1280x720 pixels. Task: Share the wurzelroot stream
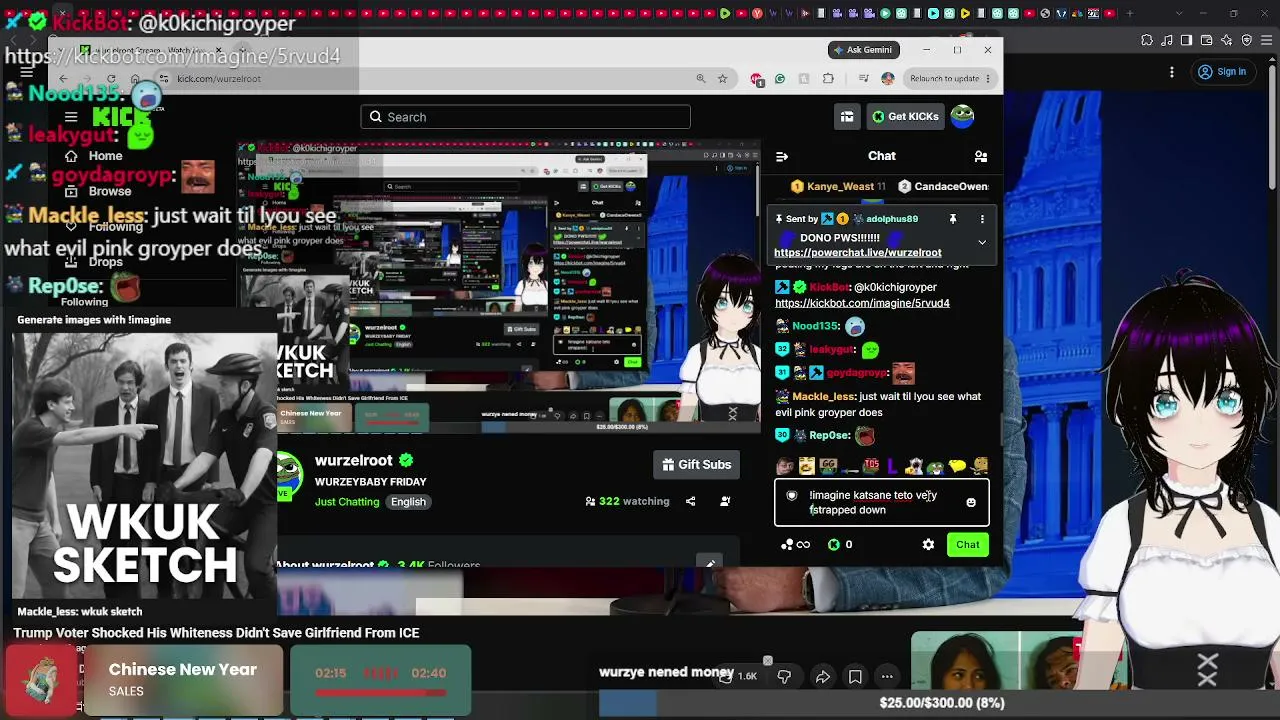click(x=690, y=501)
